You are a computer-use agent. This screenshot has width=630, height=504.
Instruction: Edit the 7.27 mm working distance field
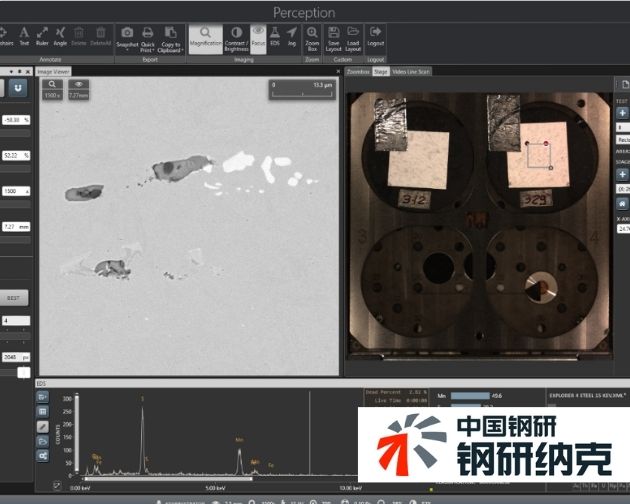16,227
